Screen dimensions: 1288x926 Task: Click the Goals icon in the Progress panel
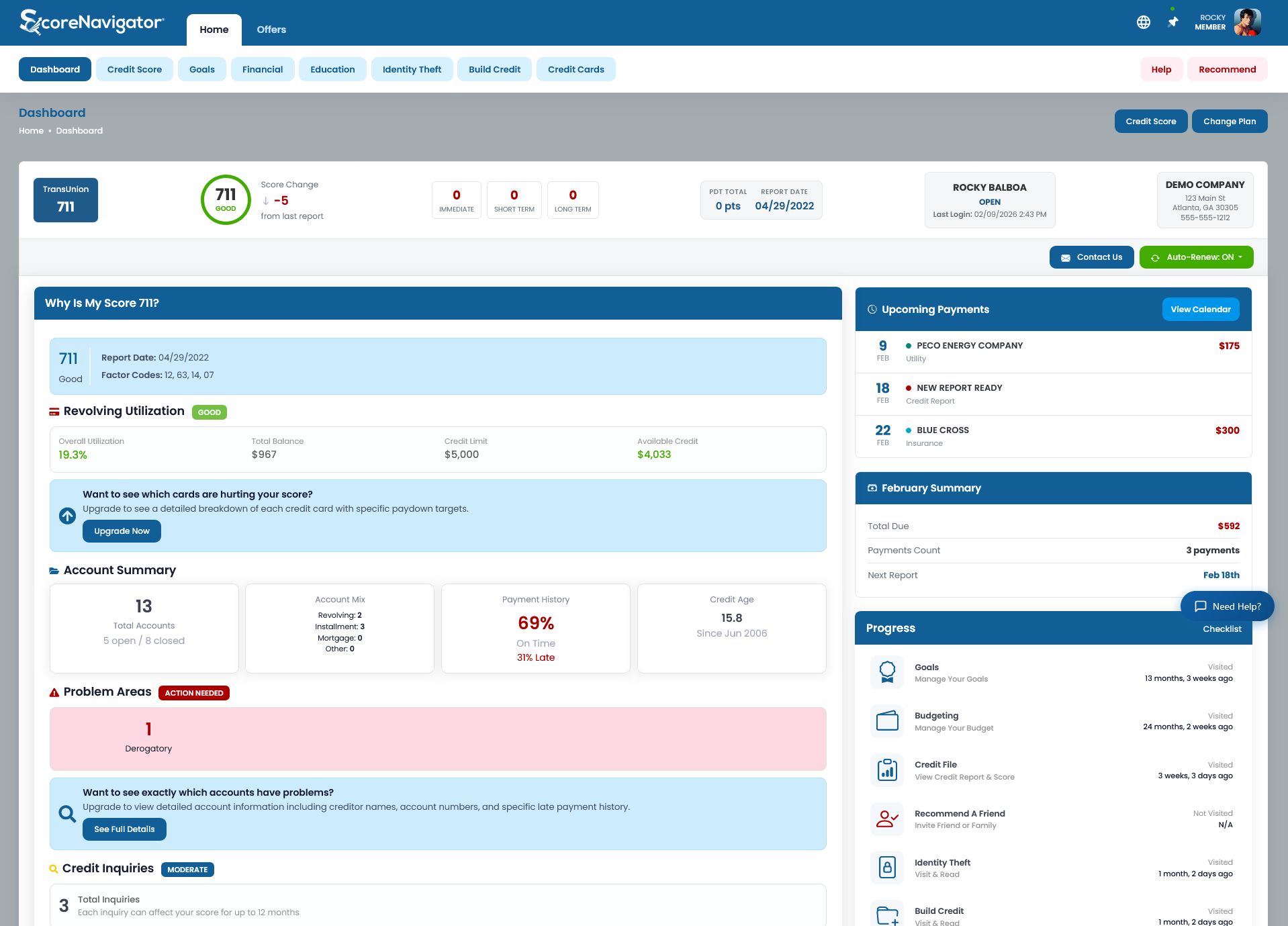[887, 672]
